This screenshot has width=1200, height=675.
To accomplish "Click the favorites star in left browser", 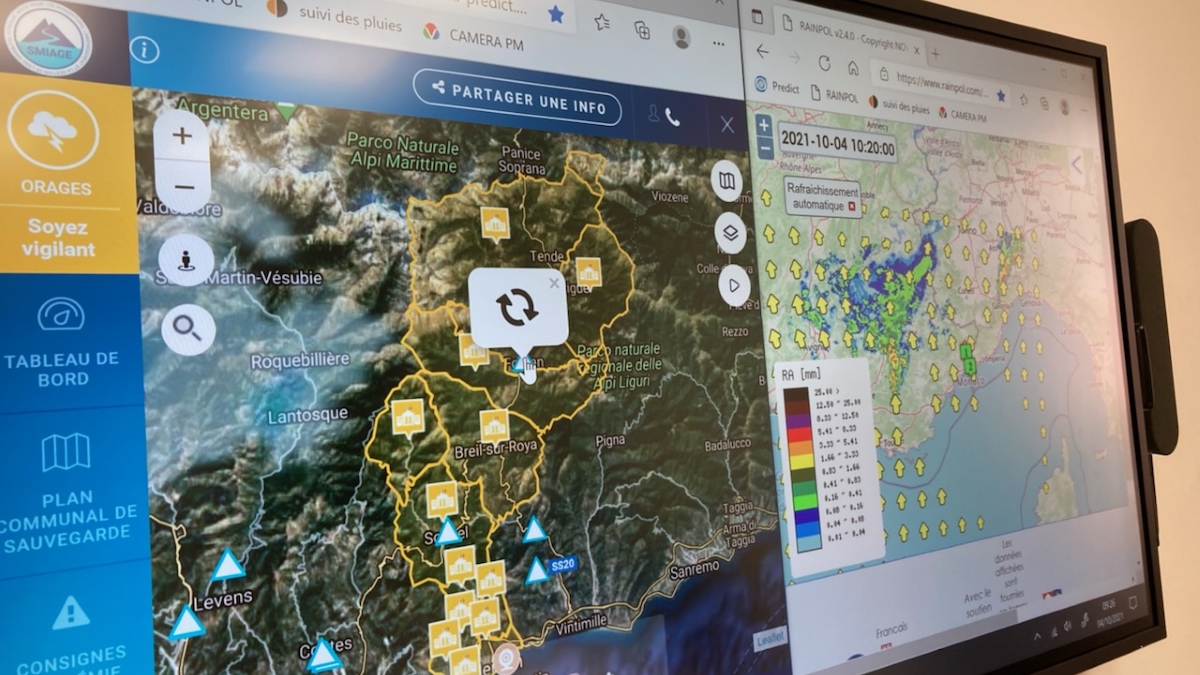I will tap(555, 14).
